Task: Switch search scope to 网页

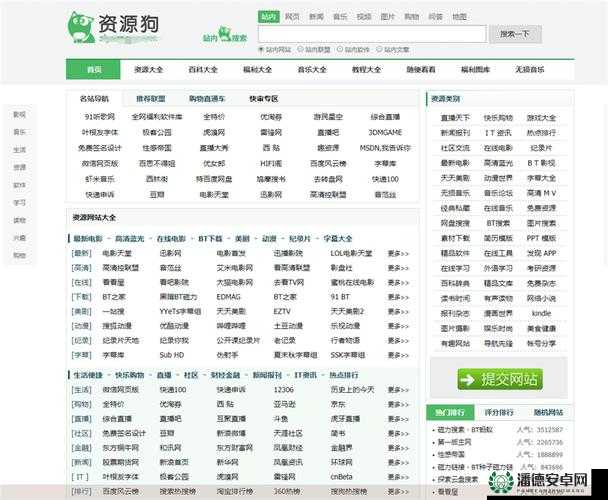Action: tap(292, 17)
